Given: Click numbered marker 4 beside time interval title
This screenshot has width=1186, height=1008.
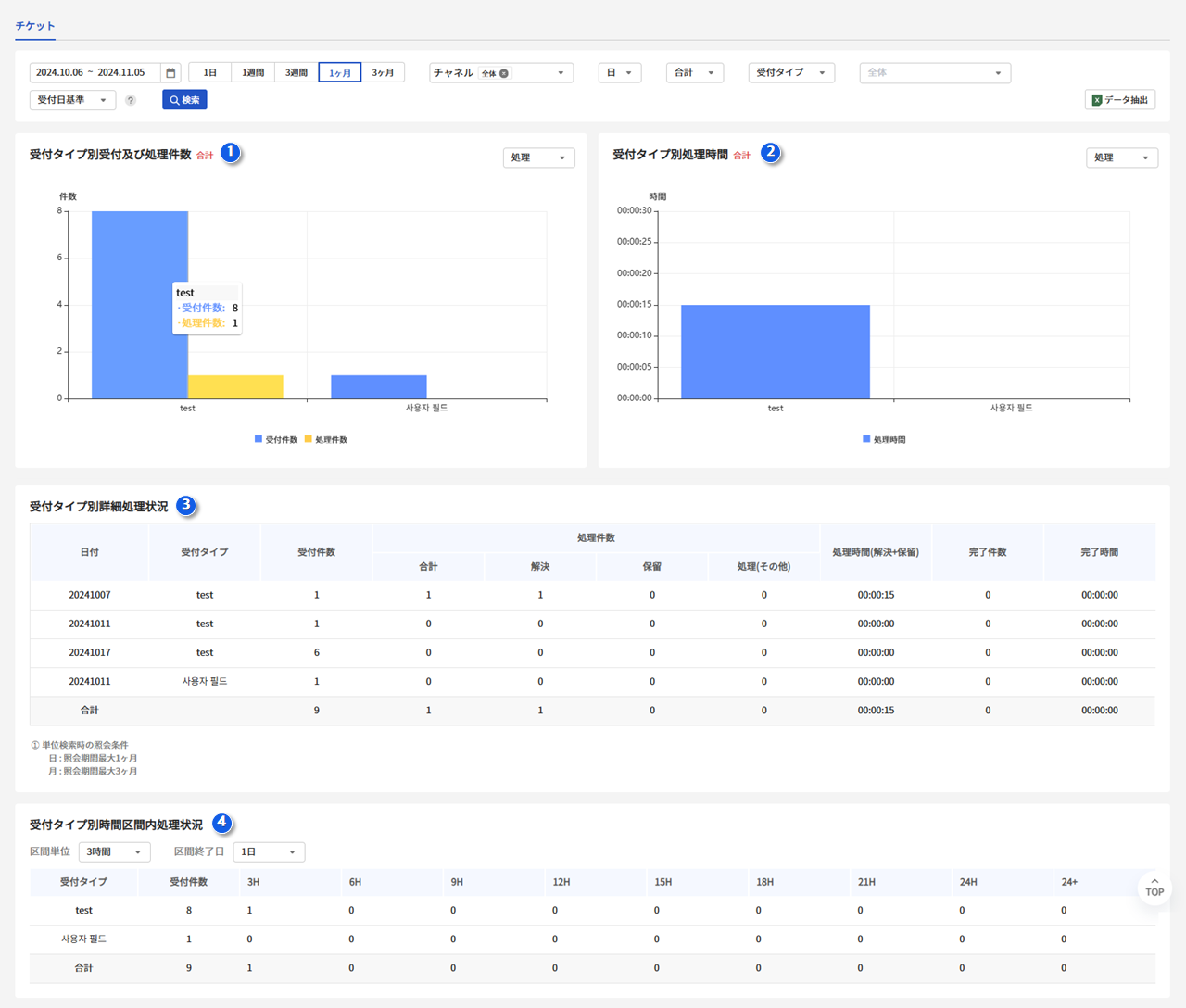Looking at the screenshot, I should (221, 823).
